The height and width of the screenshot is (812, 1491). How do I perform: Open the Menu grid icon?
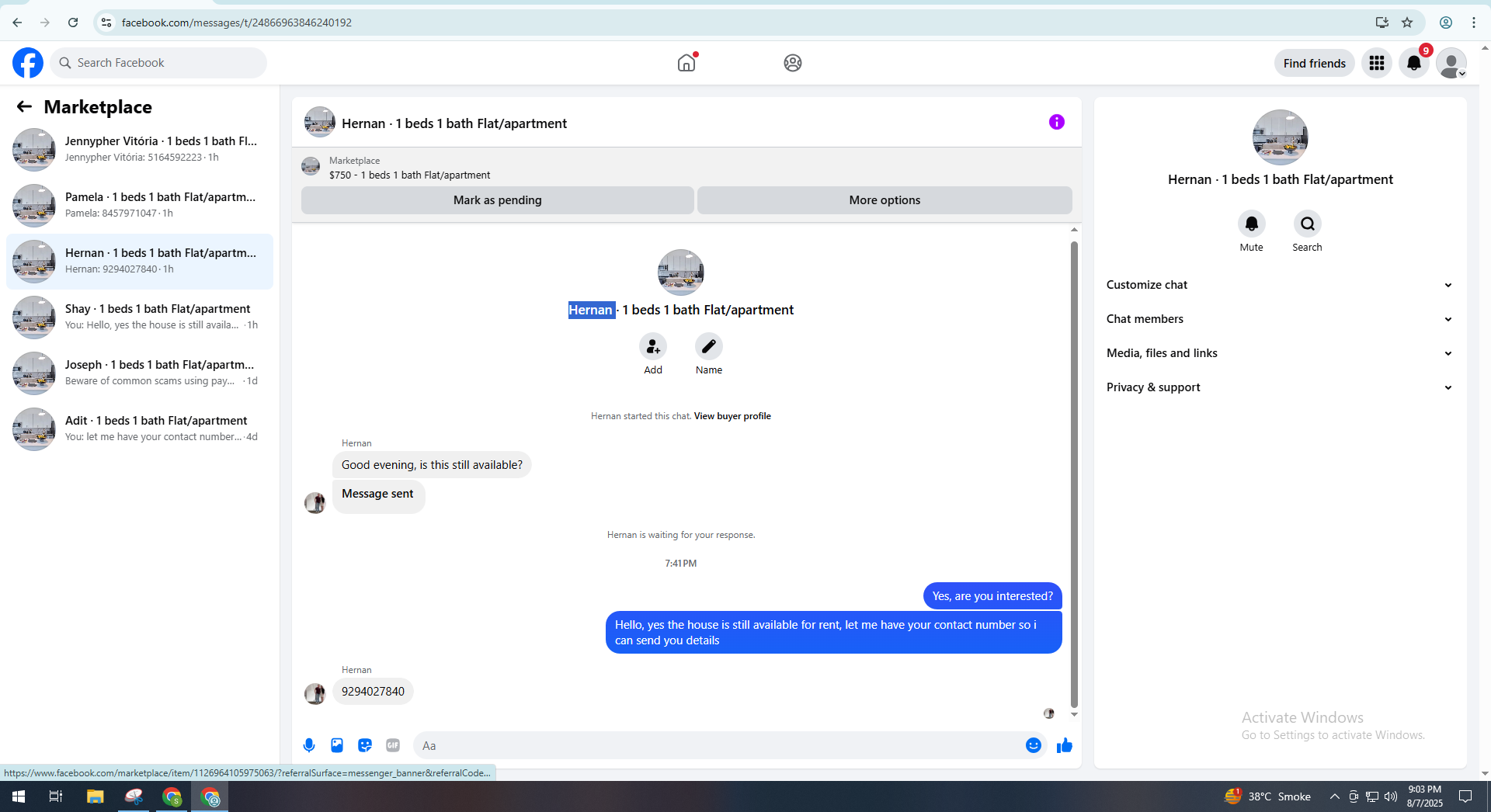click(1377, 63)
